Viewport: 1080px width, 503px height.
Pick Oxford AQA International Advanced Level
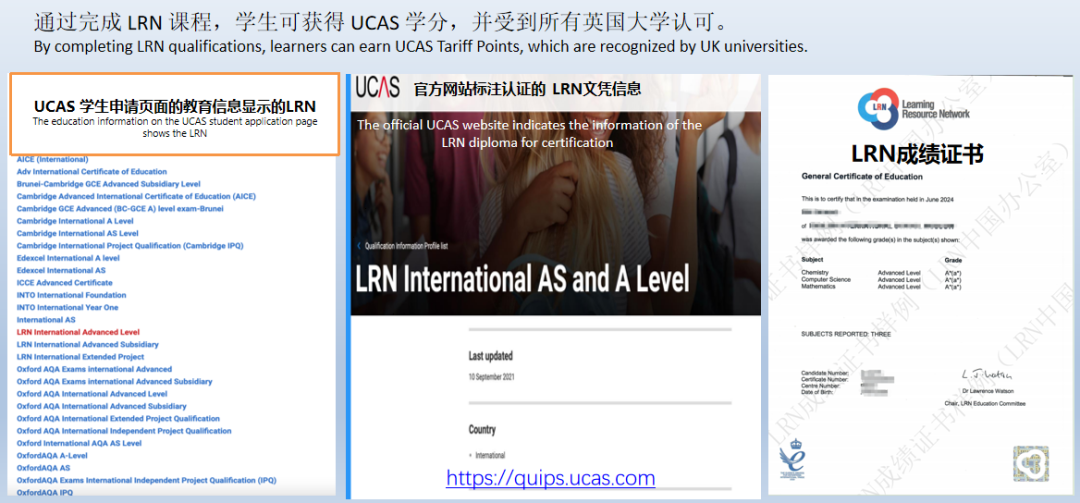92,394
